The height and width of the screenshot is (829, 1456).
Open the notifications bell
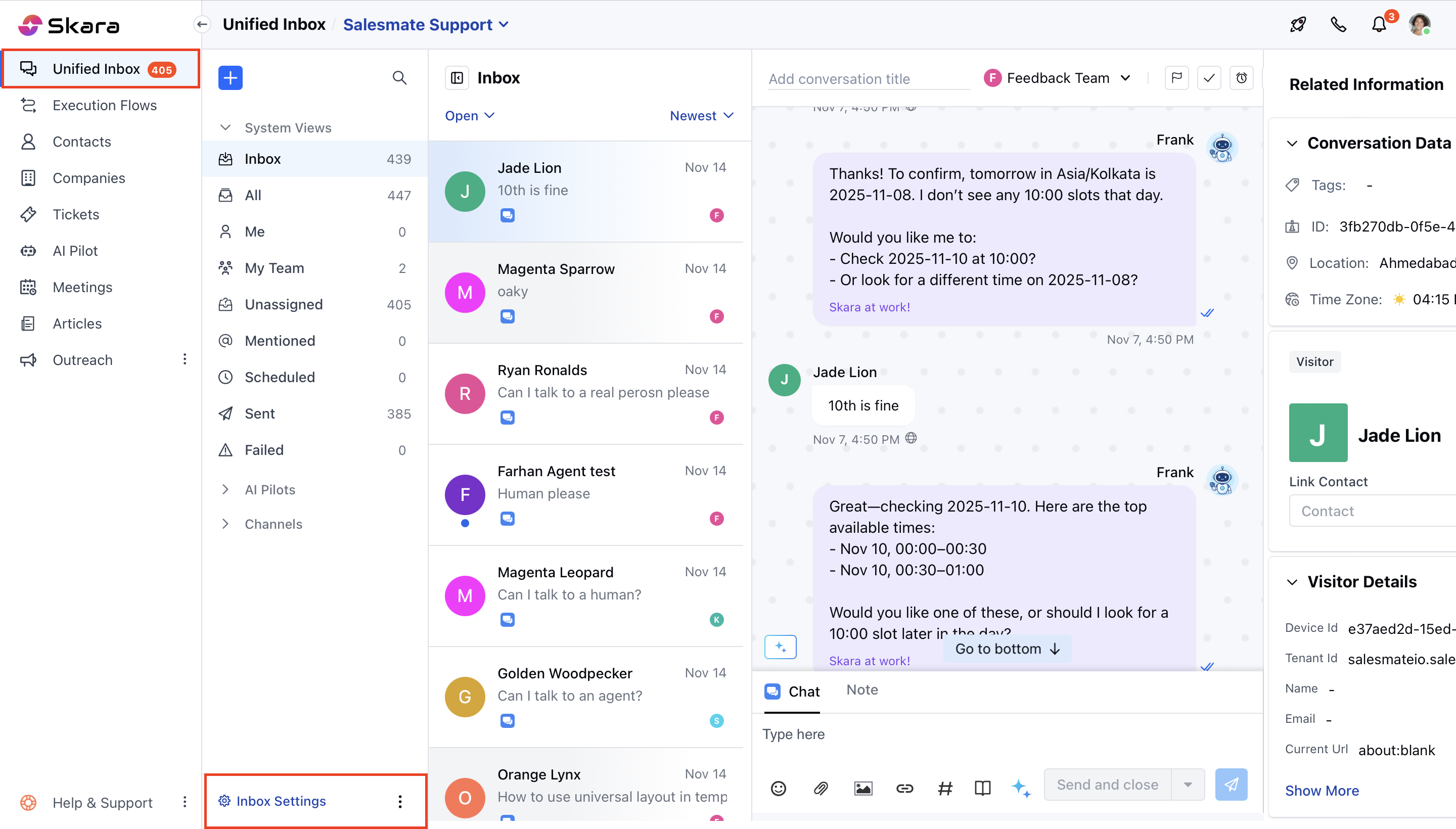pos(1378,24)
